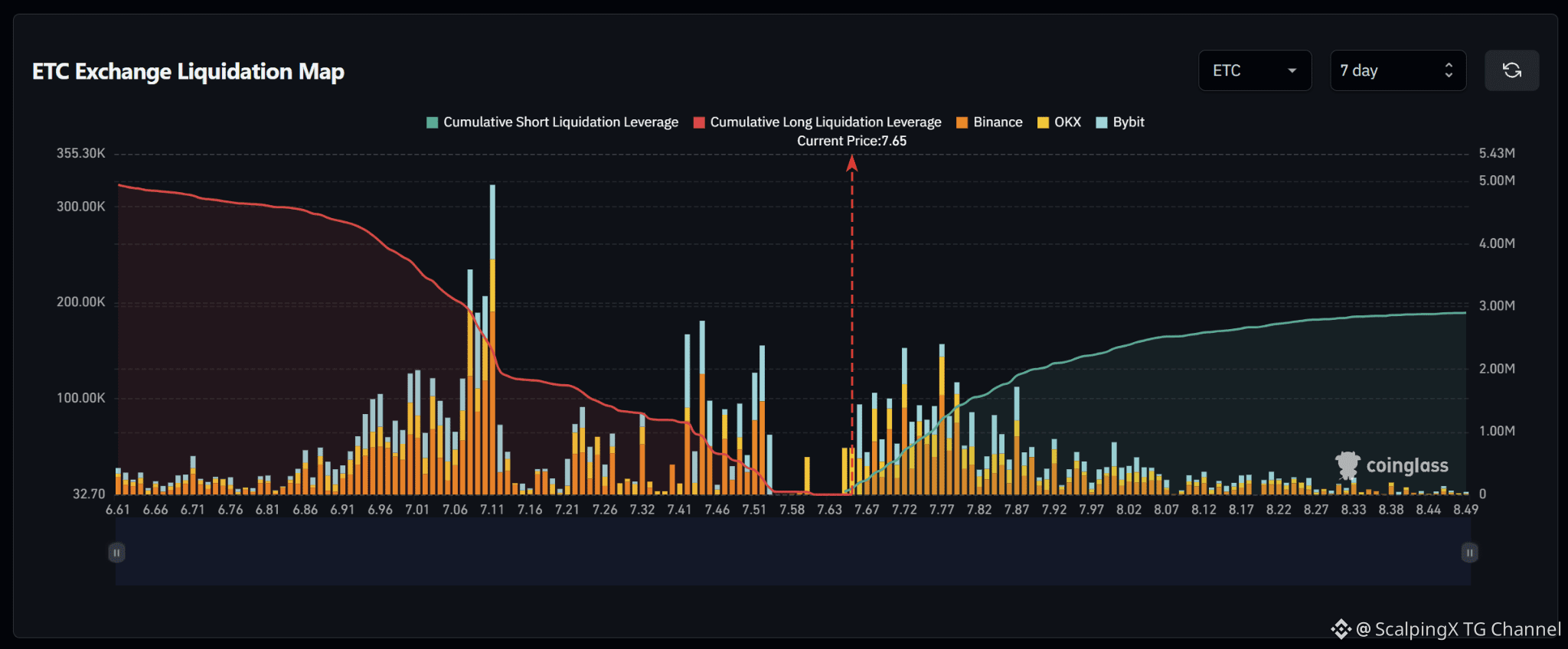Toggle Cumulative Short Liquidation Leverage series
The image size is (1568, 649).
click(553, 122)
